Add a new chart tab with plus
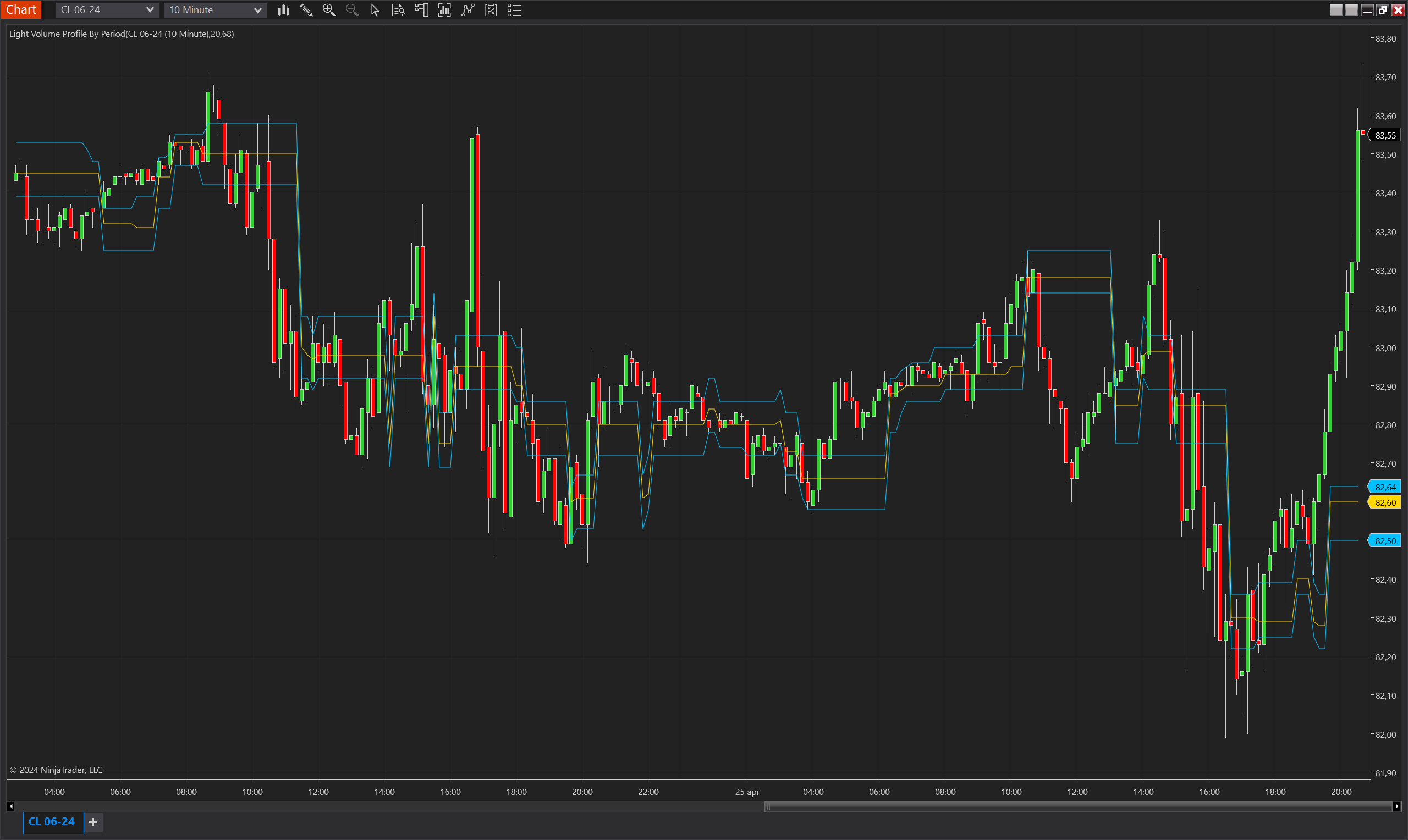This screenshot has width=1408, height=840. [x=94, y=822]
